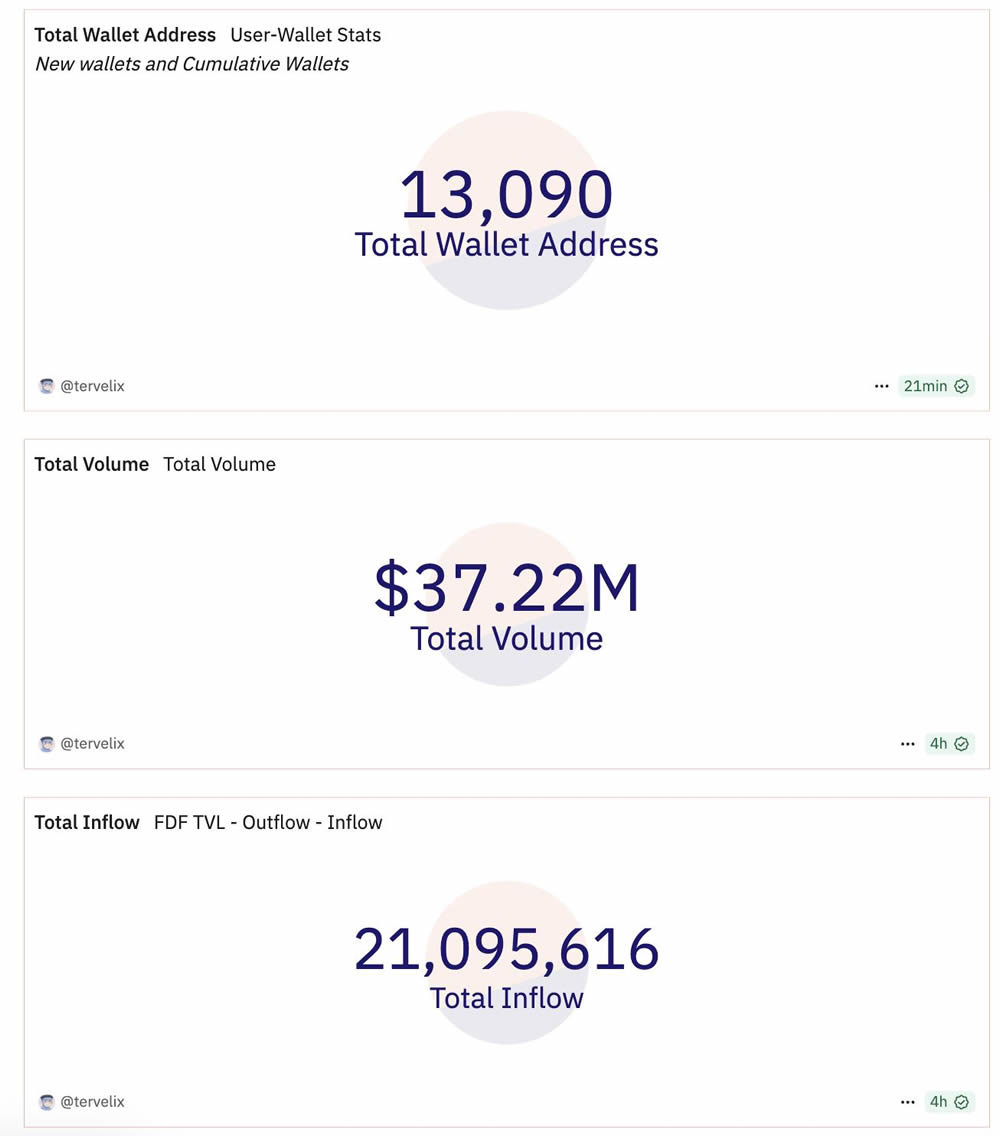Click the 13,090 wallet counter value
This screenshot has height=1136, width=1000.
coord(506,195)
